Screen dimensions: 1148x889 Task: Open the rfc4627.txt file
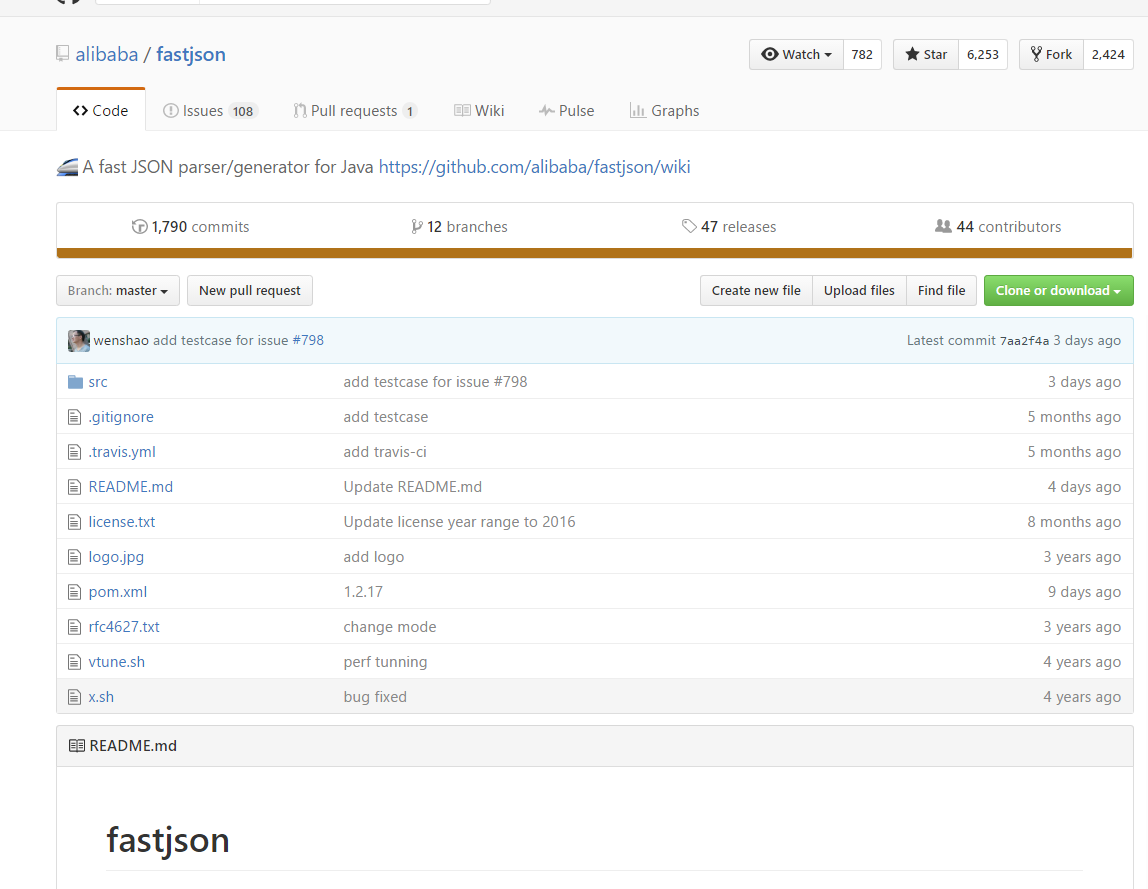point(124,627)
